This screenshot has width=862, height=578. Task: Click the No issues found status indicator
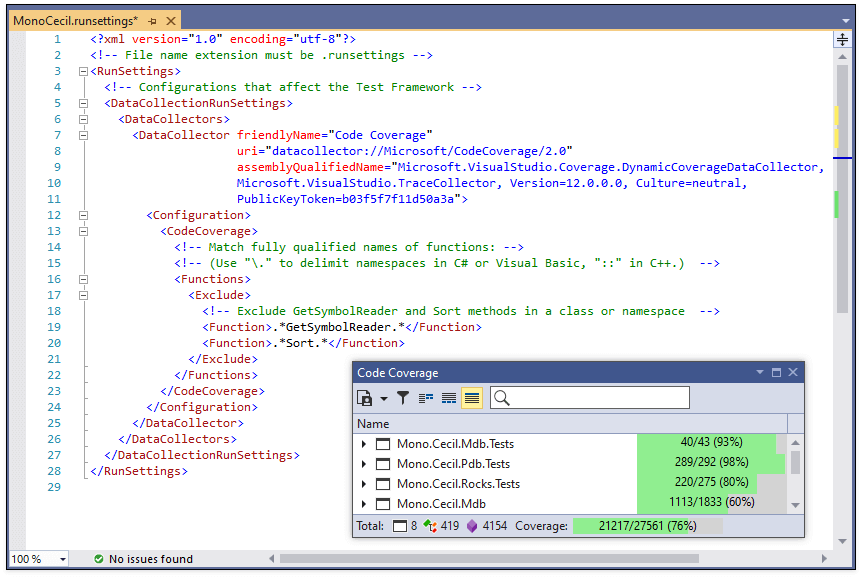pyautogui.click(x=134, y=559)
